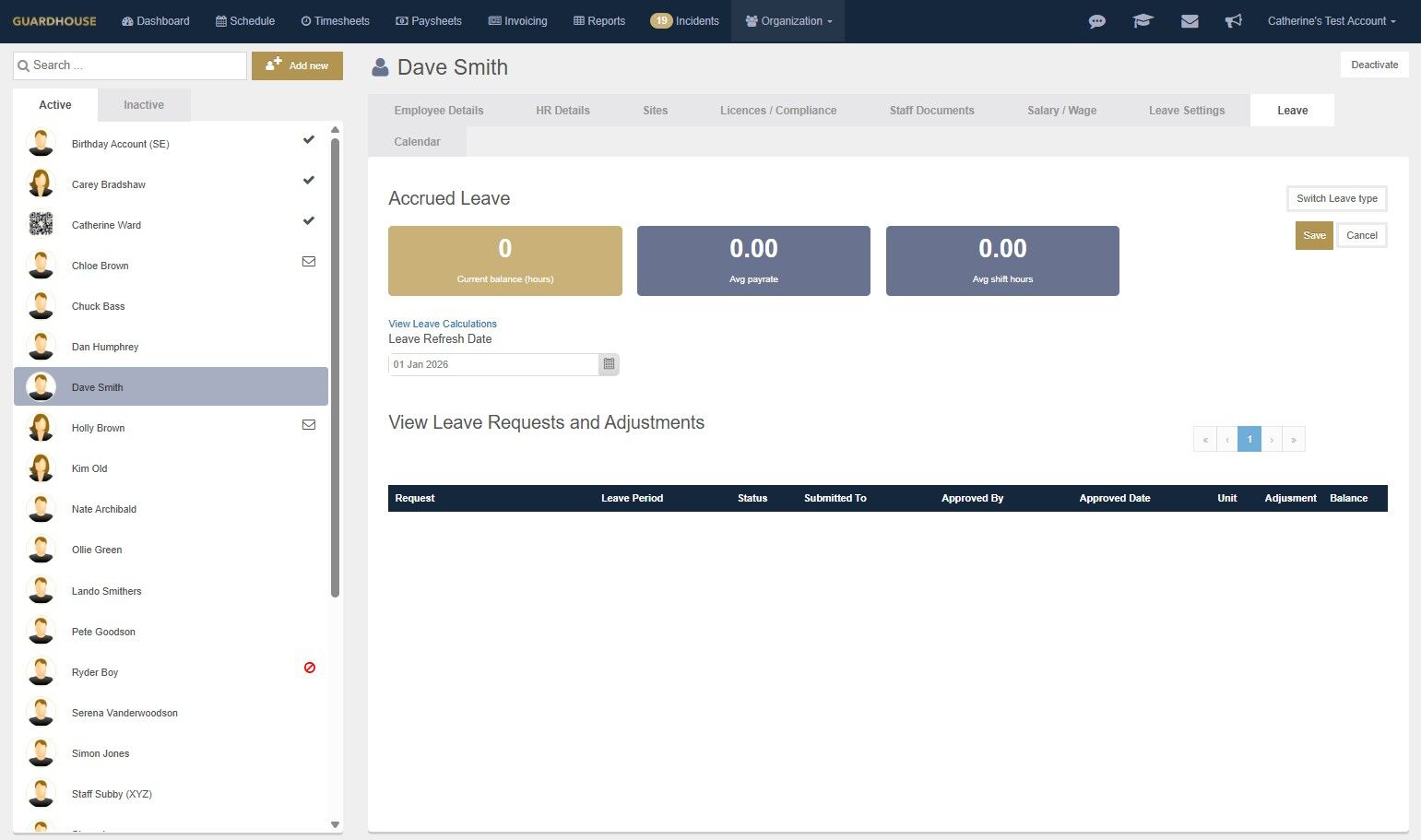Viewport: 1421px width, 840px height.
Task: Click the Deactivate button
Action: pyautogui.click(x=1374, y=65)
